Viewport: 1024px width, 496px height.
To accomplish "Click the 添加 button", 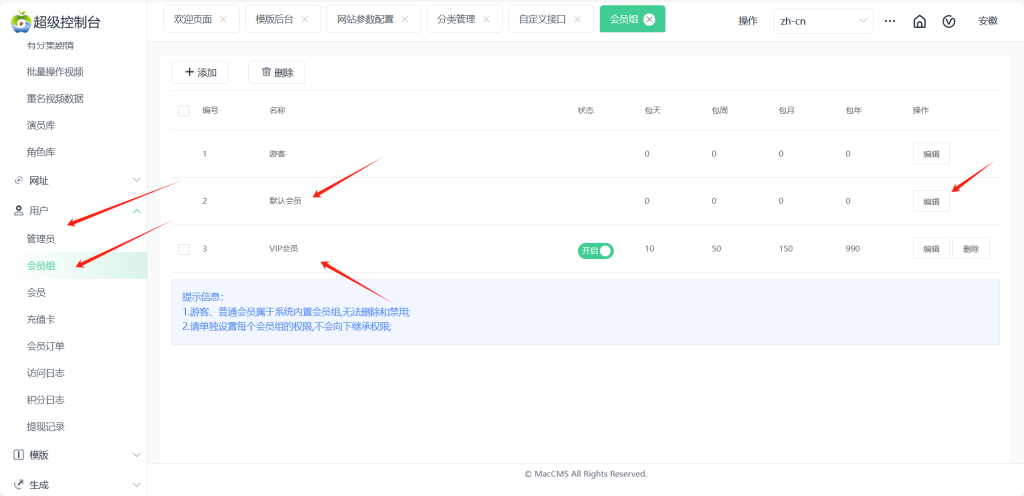I will (200, 72).
